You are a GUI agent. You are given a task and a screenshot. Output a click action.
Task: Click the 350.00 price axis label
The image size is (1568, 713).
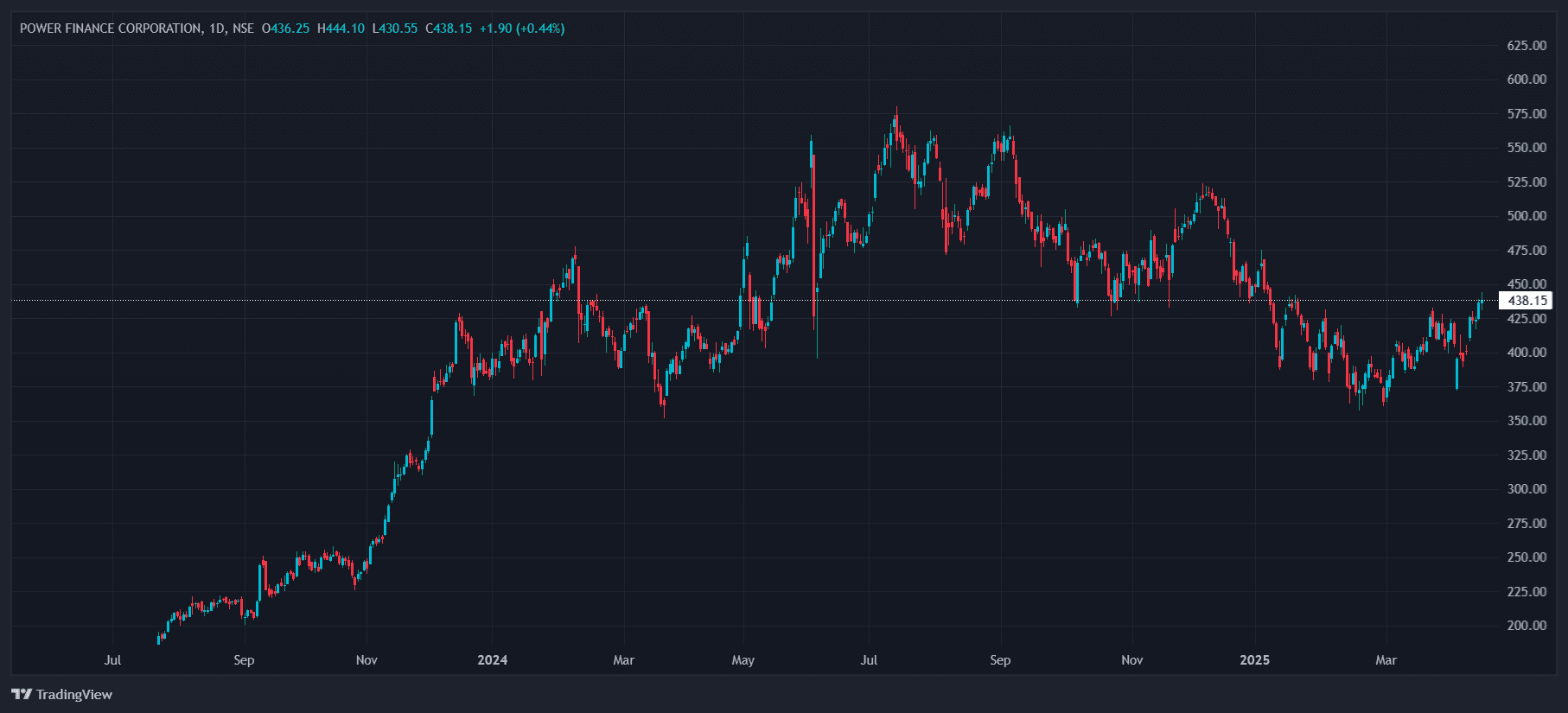1527,421
